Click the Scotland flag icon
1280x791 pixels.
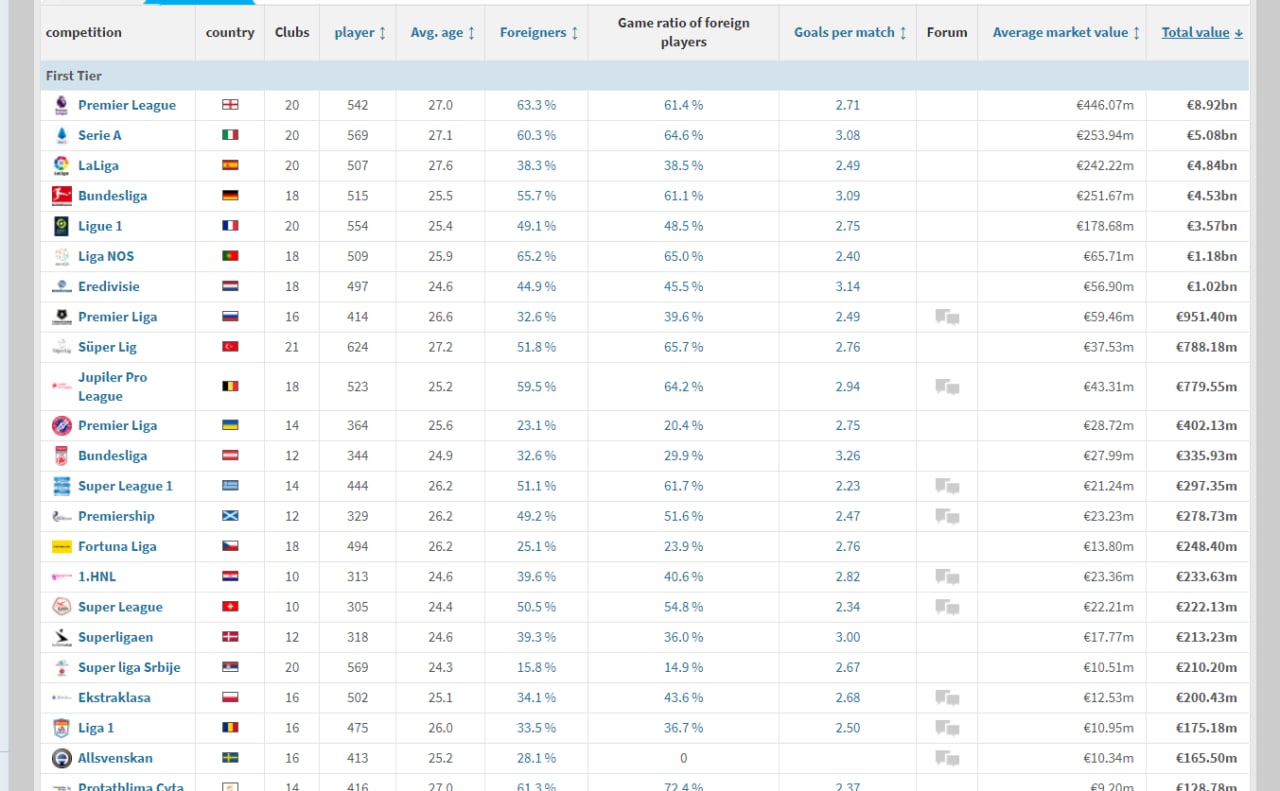230,516
